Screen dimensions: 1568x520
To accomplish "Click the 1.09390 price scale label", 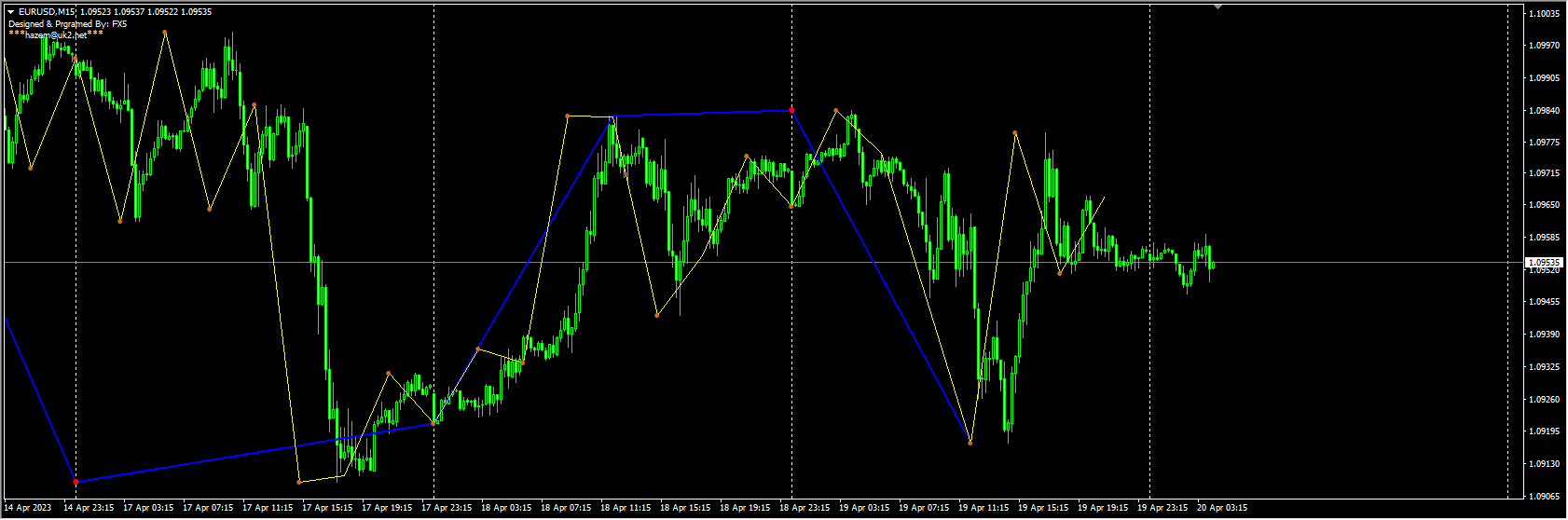I will 1545,335.
